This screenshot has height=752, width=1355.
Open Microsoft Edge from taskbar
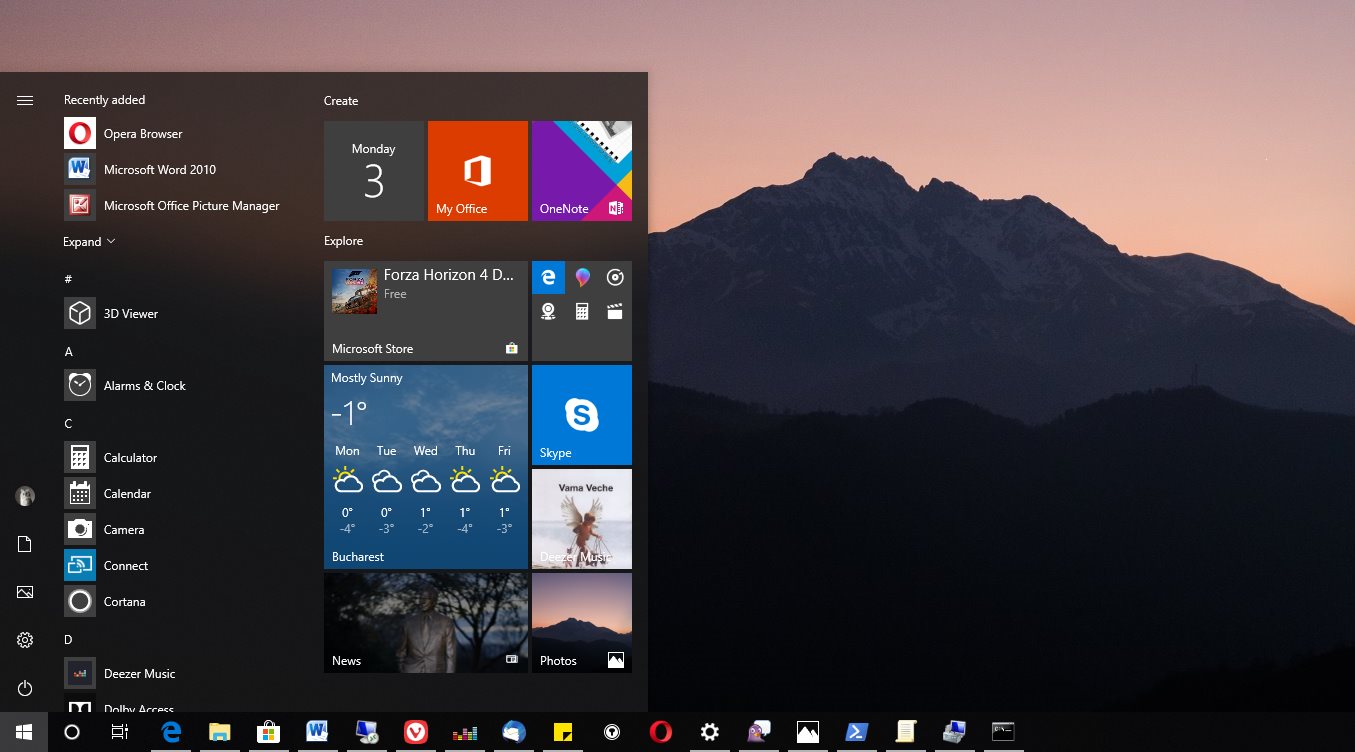pyautogui.click(x=171, y=732)
